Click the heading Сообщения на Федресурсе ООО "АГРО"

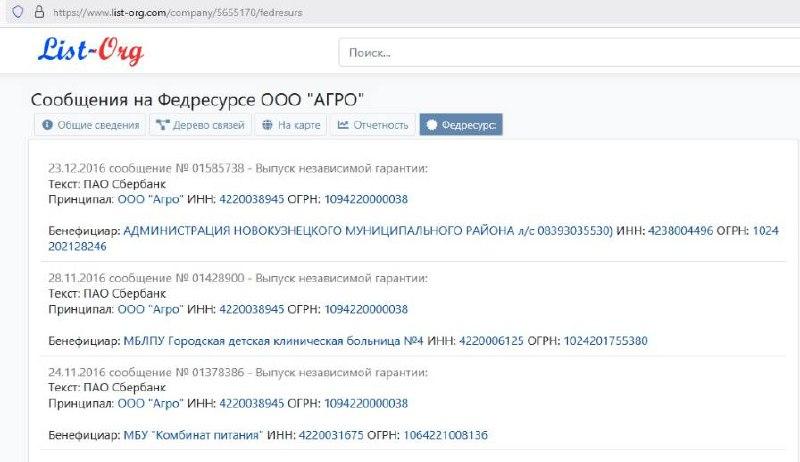click(197, 99)
